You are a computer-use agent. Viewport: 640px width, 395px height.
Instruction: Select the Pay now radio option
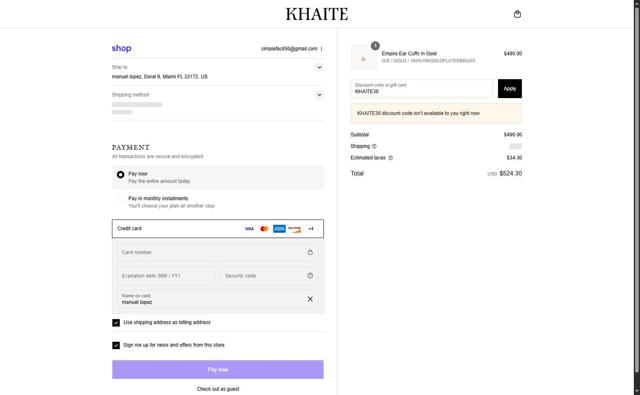[x=120, y=175]
